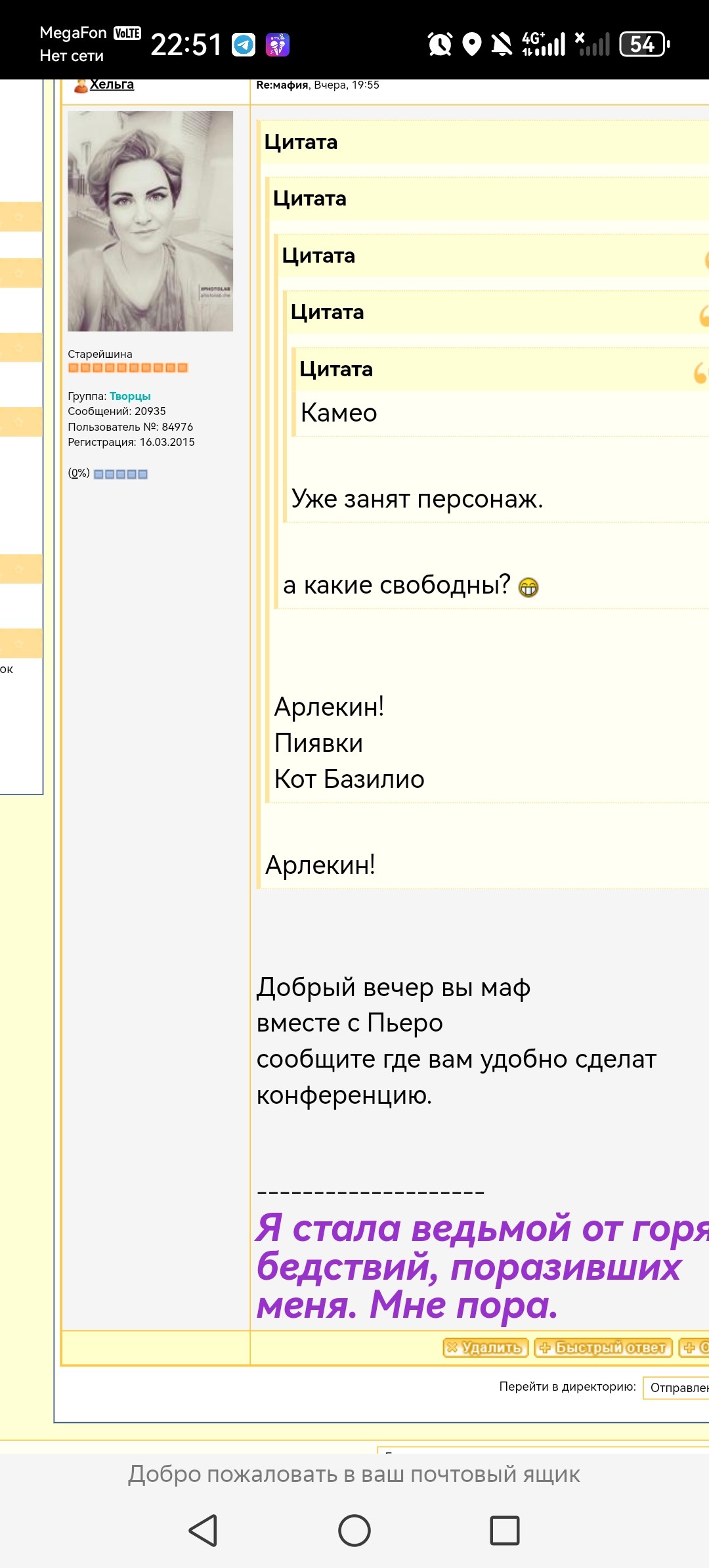Click the grinning smiley emoji
The image size is (709, 1568).
(528, 587)
